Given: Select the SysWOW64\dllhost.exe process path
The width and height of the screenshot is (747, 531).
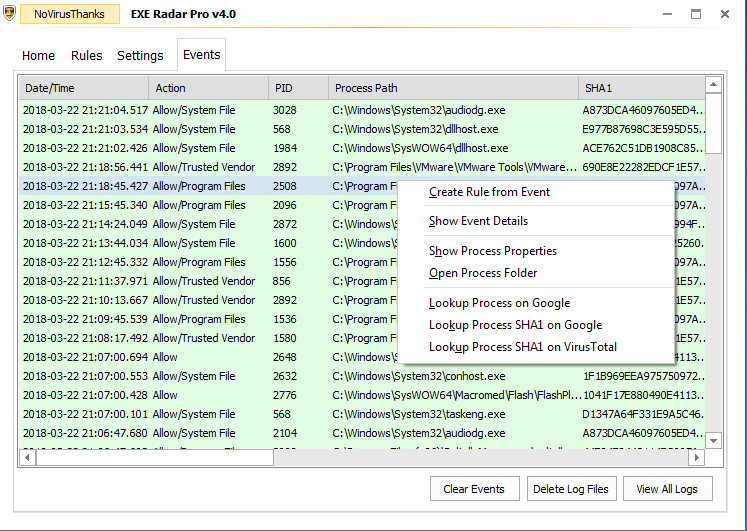Looking at the screenshot, I should (420, 148).
